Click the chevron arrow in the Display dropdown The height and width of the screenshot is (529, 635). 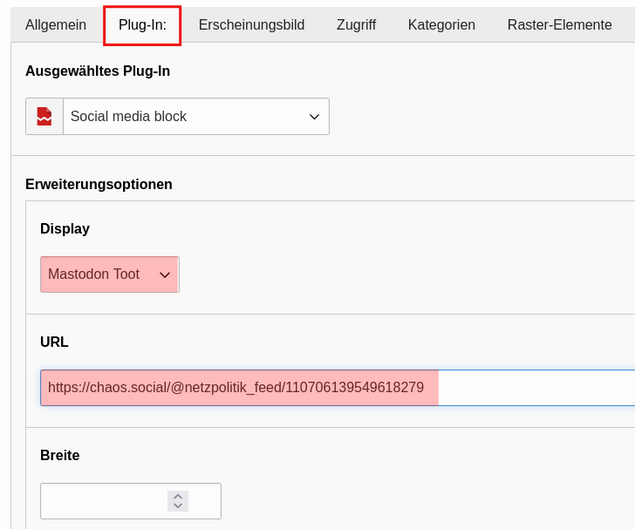[x=165, y=274]
